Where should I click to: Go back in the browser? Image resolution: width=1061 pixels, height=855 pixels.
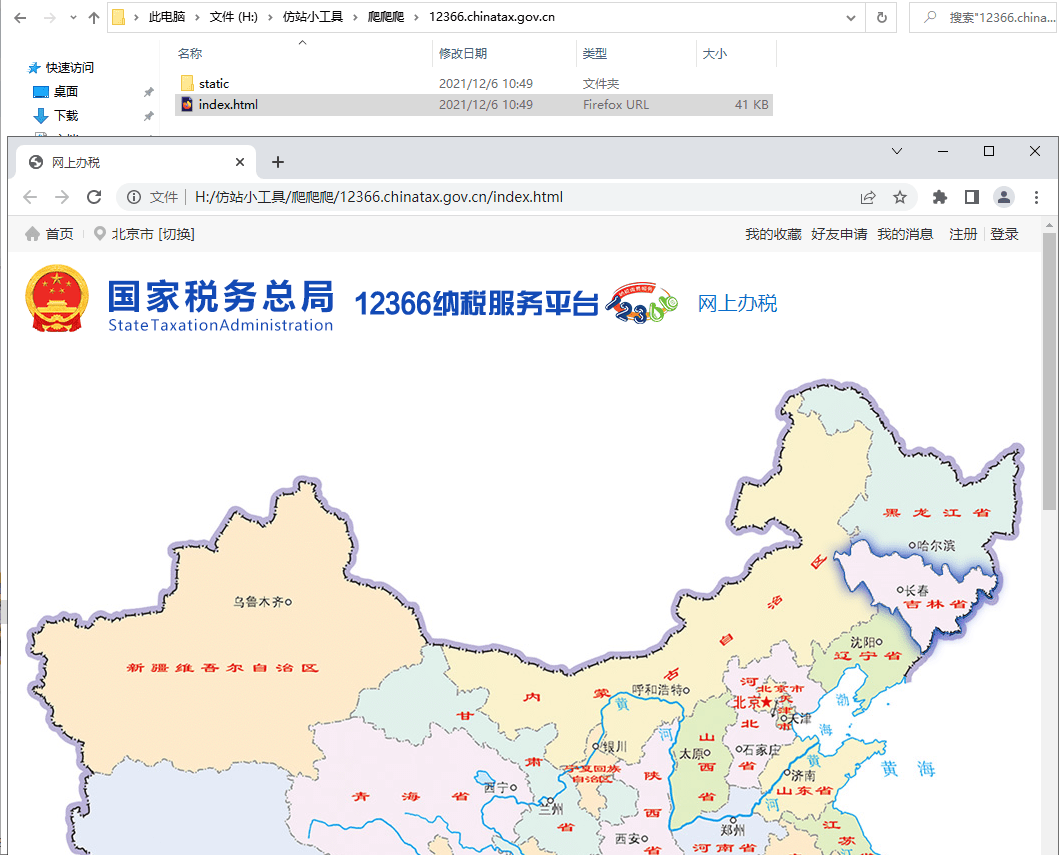[x=30, y=197]
